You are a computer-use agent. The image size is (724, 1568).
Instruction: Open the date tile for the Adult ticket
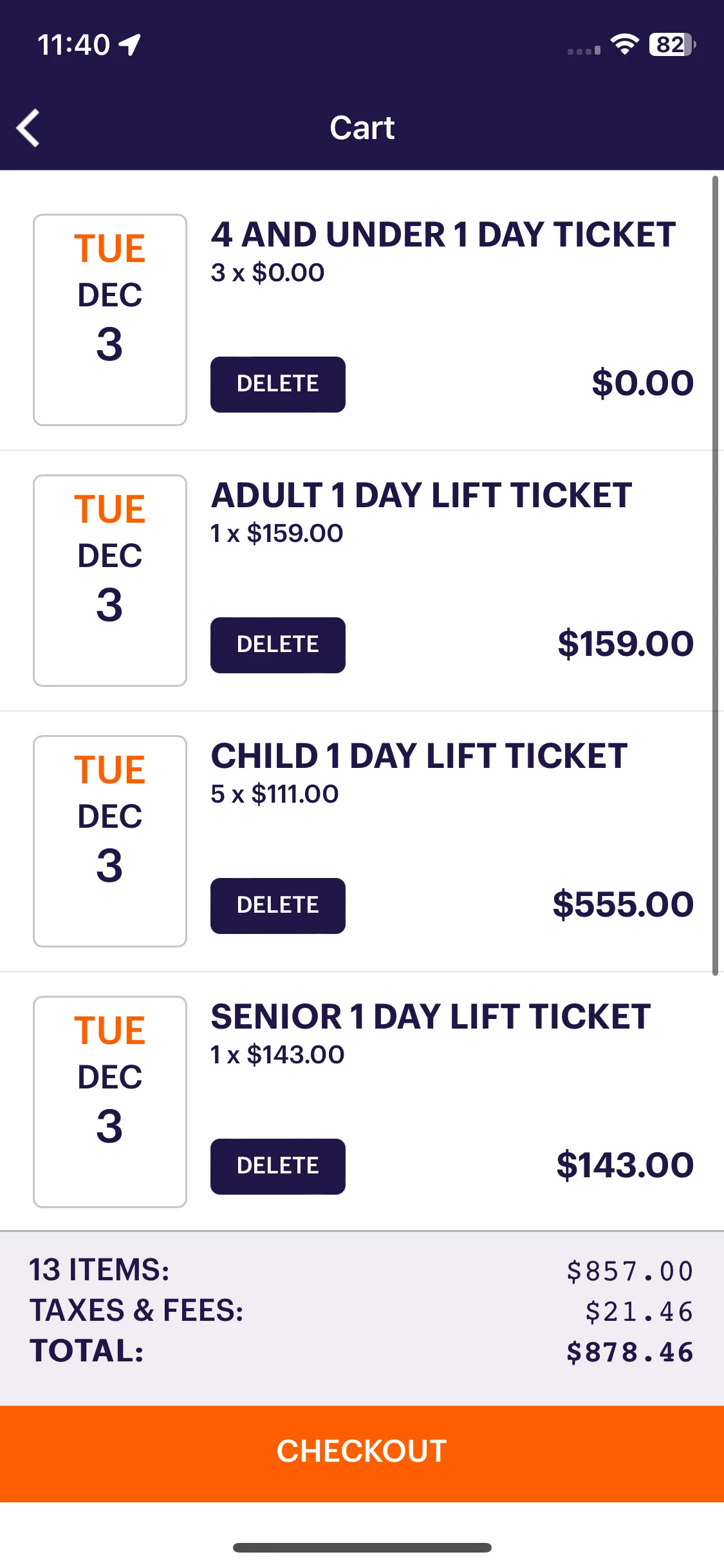(110, 581)
